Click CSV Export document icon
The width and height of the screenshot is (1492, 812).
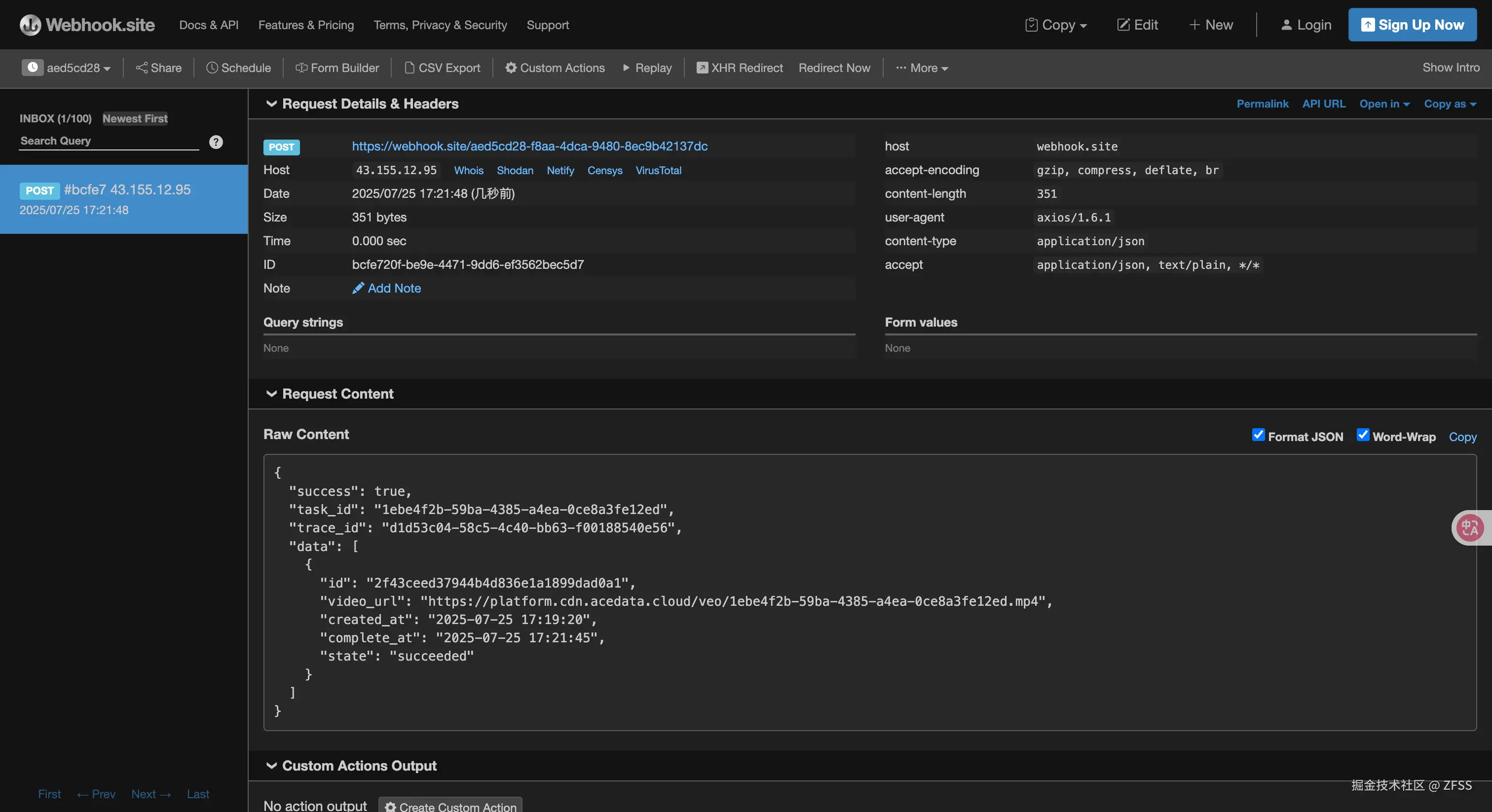410,68
